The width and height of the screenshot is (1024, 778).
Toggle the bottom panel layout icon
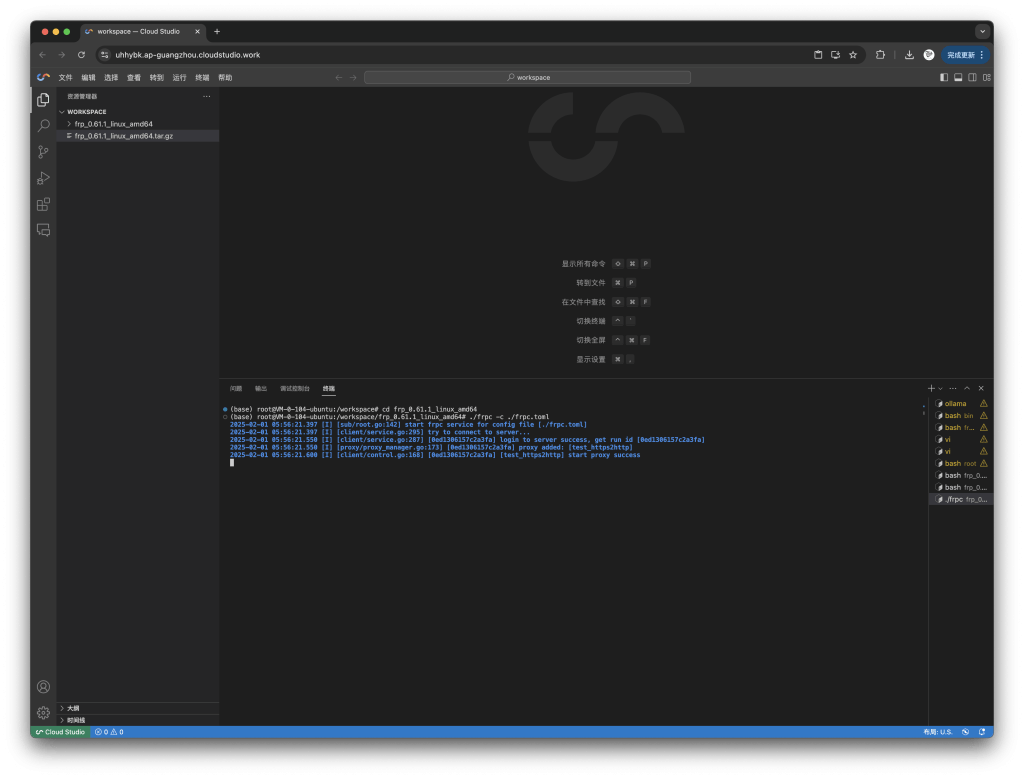click(x=958, y=77)
